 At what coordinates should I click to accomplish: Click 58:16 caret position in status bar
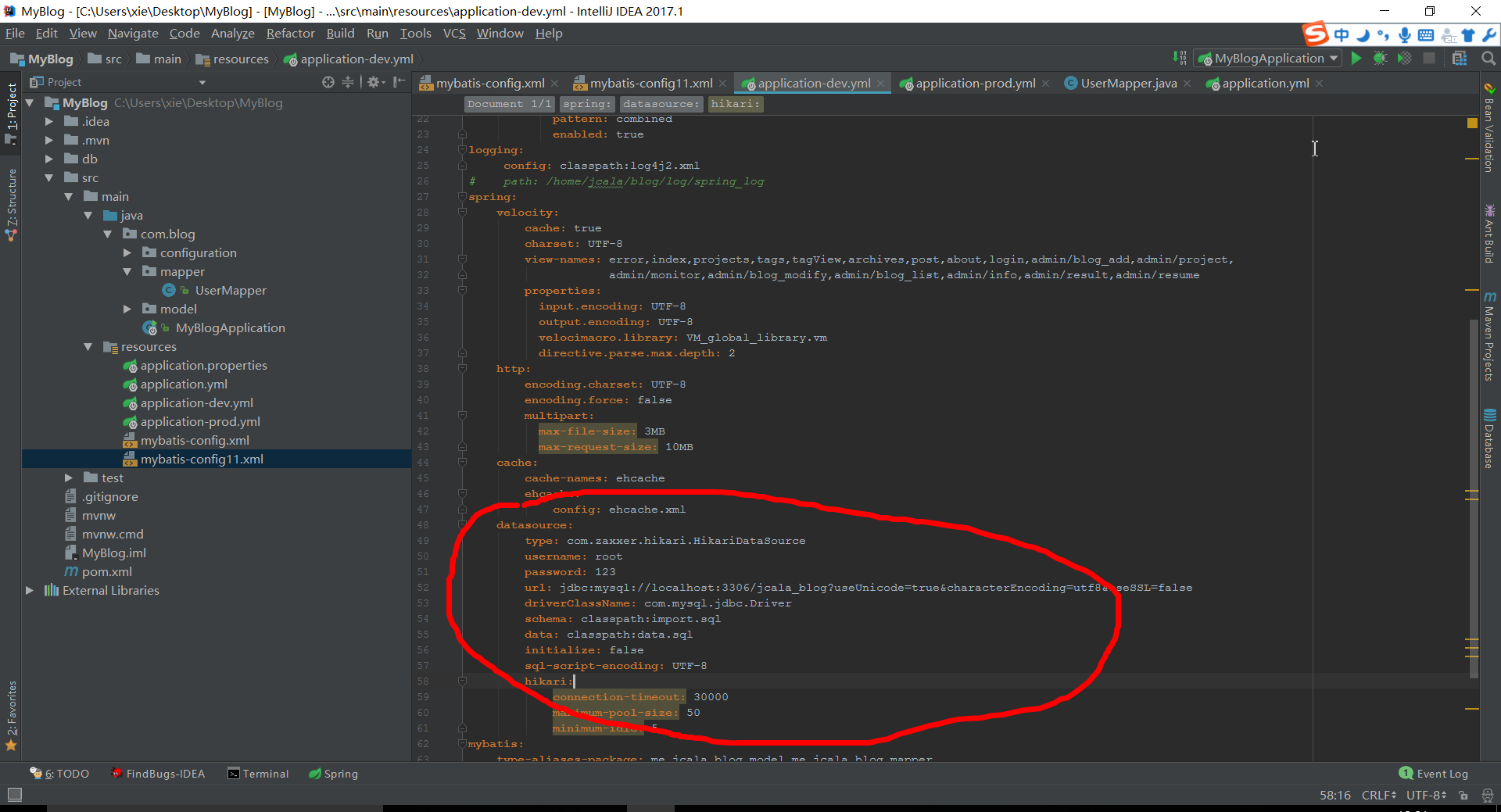coord(1335,796)
